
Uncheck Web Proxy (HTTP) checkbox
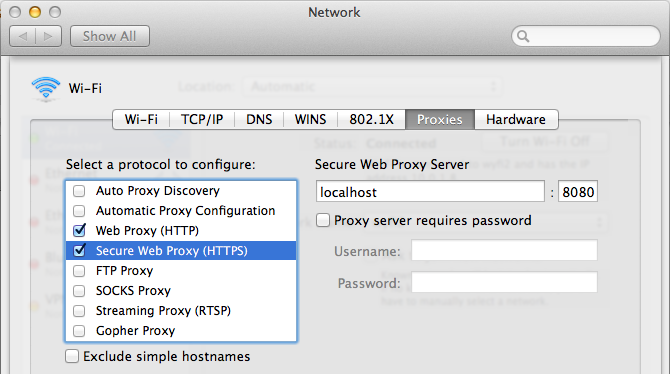pyautogui.click(x=79, y=230)
